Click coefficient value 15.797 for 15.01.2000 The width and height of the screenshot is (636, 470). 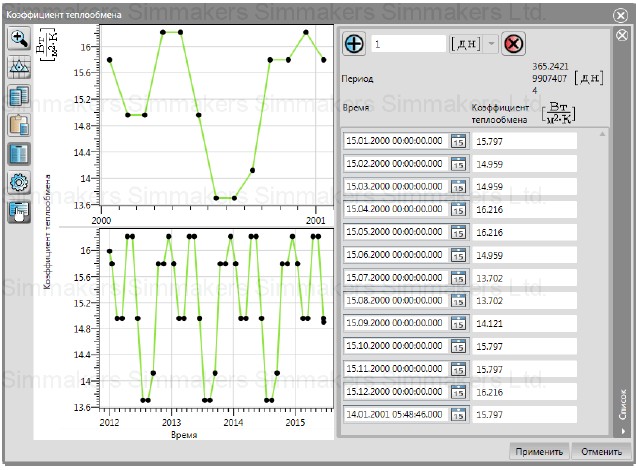point(524,141)
